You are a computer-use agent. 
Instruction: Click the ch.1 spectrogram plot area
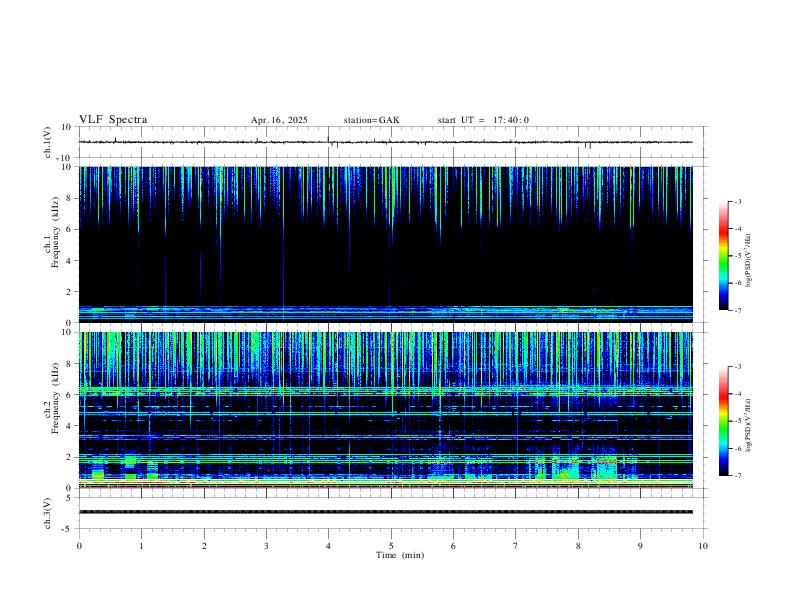(x=385, y=244)
